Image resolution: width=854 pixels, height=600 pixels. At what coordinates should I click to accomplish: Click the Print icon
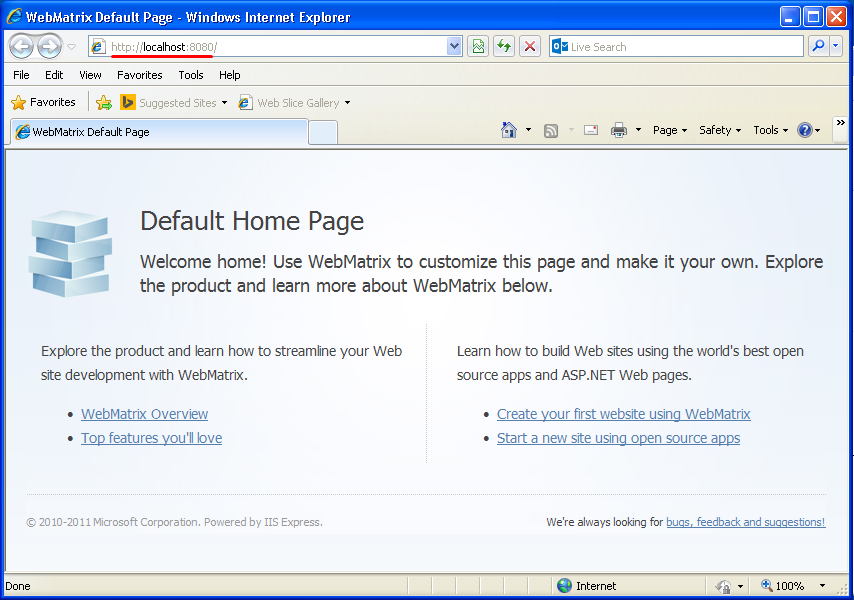pos(619,130)
